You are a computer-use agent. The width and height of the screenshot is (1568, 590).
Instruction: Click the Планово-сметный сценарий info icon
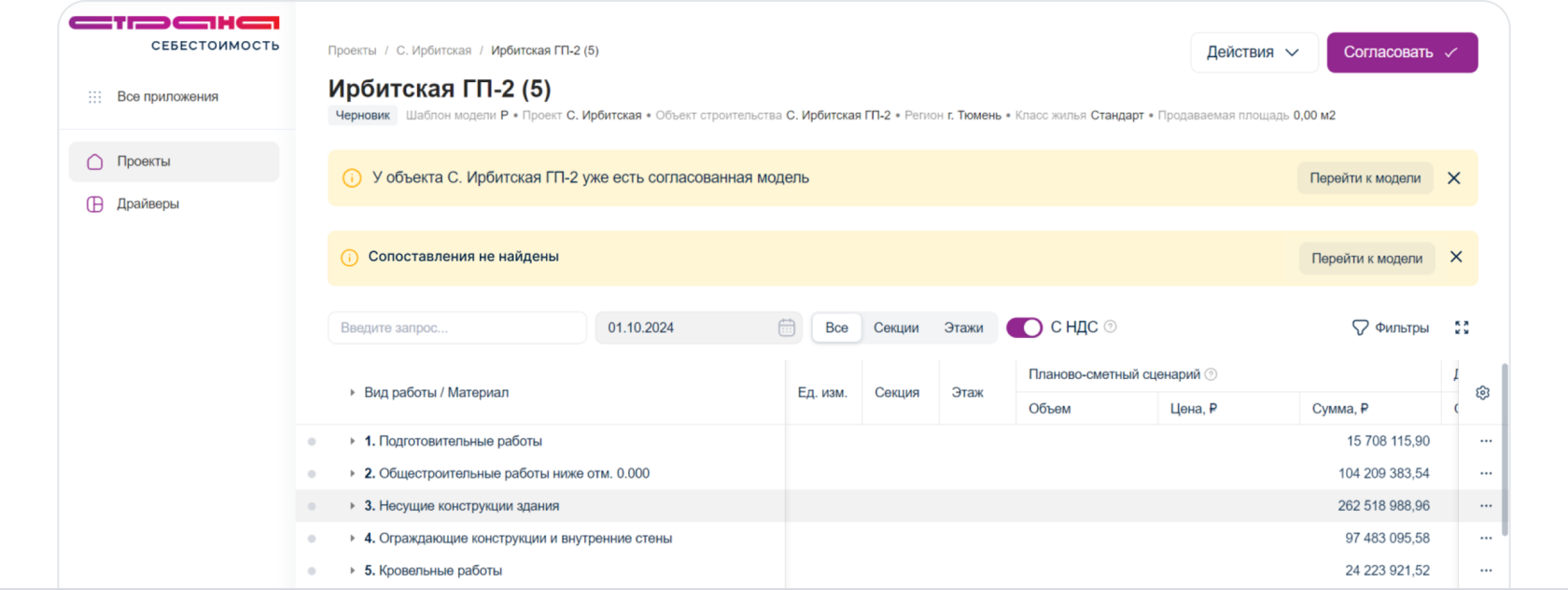pos(1211,374)
